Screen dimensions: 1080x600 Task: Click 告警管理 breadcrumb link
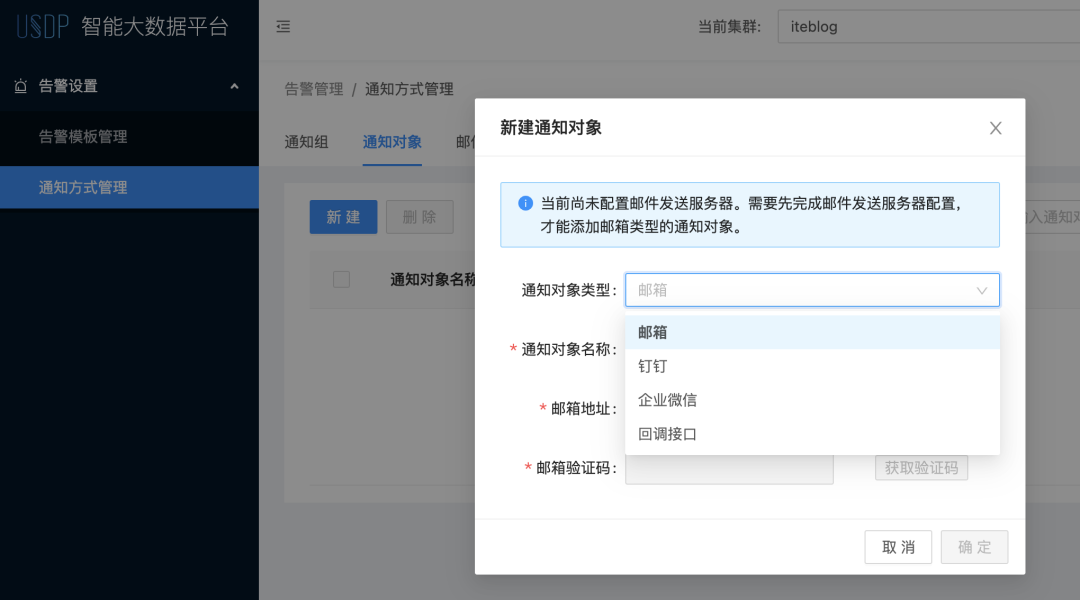click(x=314, y=89)
